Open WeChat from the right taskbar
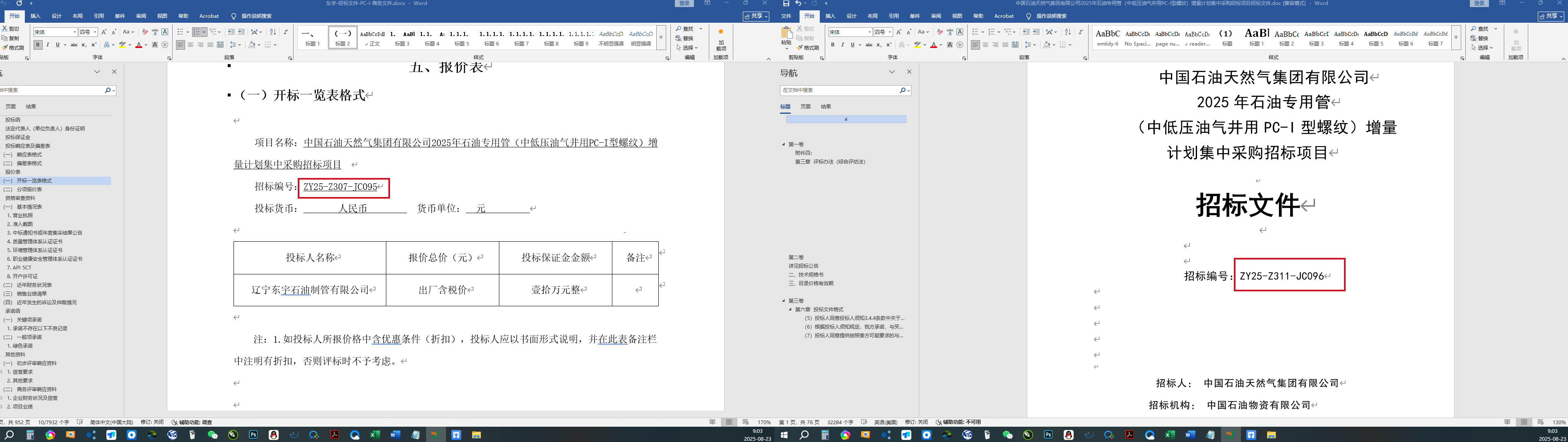Viewport: 1568px width, 442px height. tap(1007, 435)
